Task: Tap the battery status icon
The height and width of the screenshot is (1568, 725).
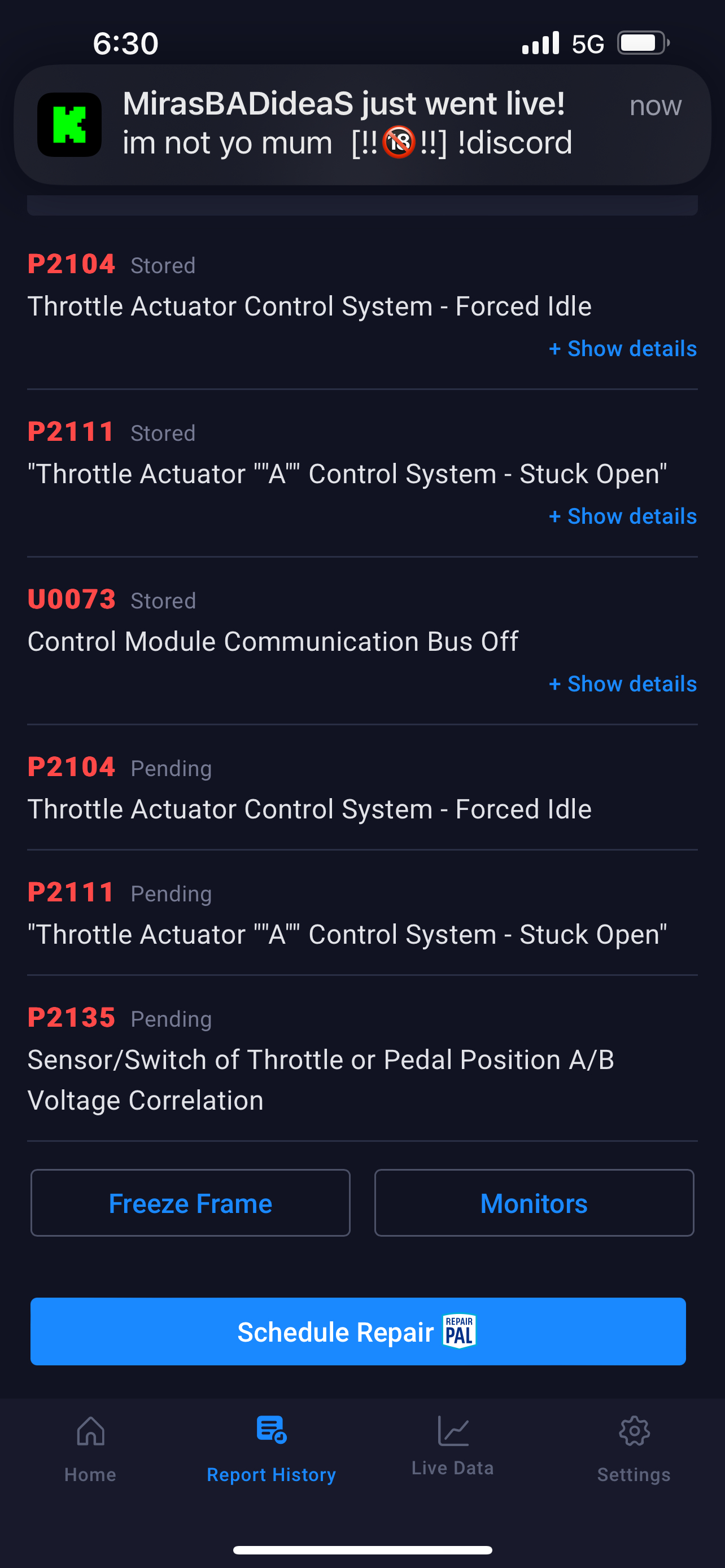Action: pyautogui.click(x=642, y=43)
